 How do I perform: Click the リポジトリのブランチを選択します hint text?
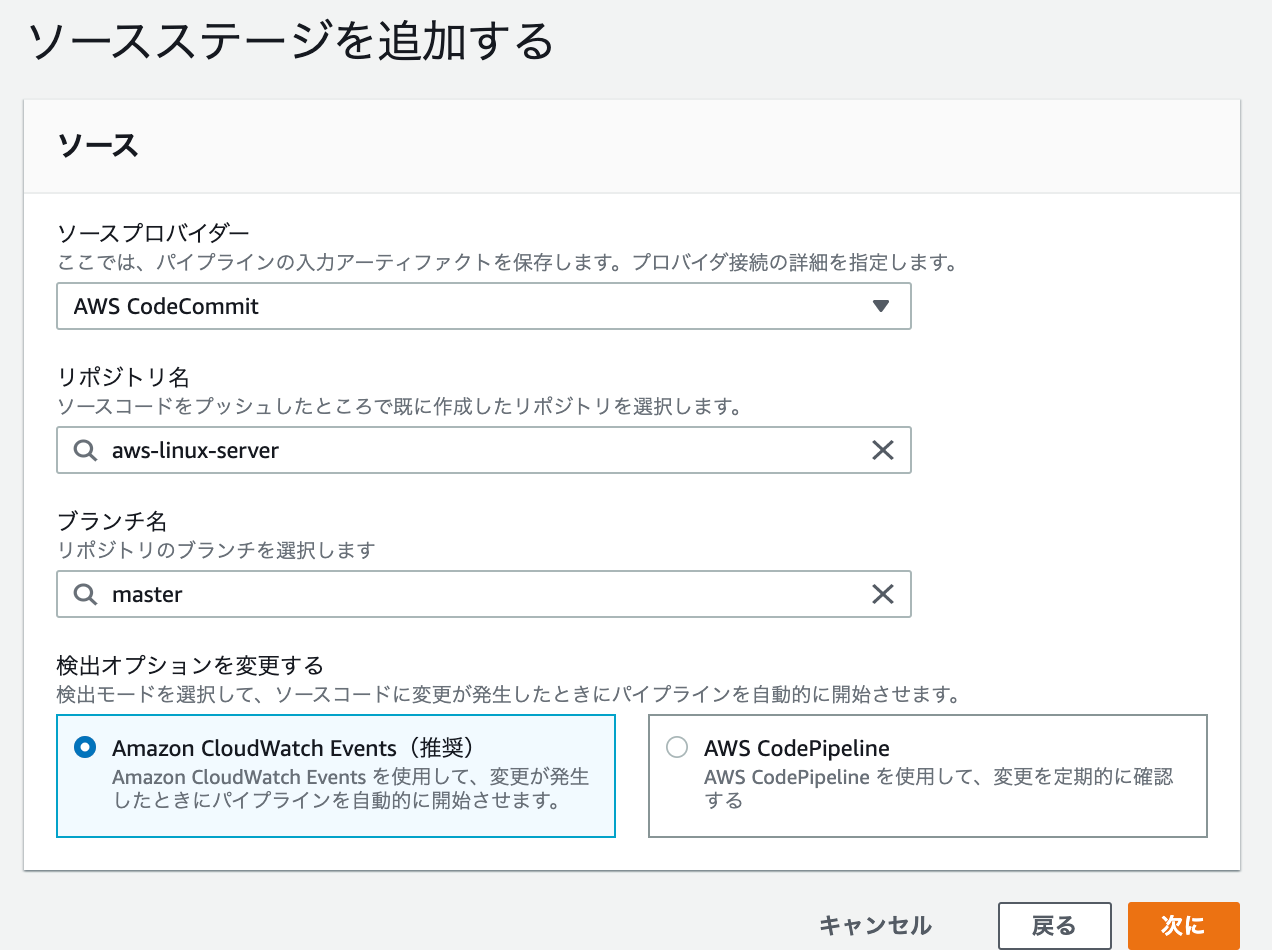215,550
